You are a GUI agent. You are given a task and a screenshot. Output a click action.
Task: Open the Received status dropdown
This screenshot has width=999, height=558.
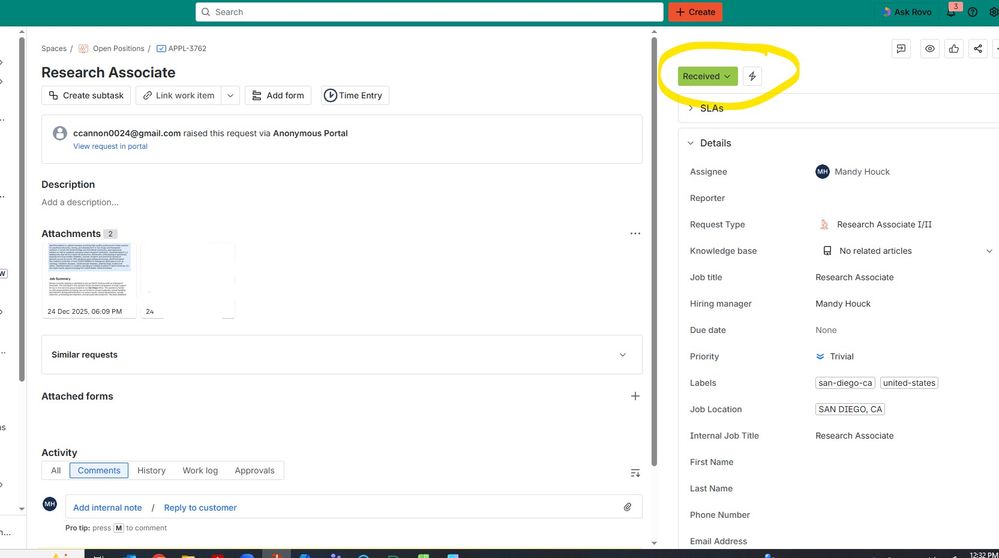707,76
